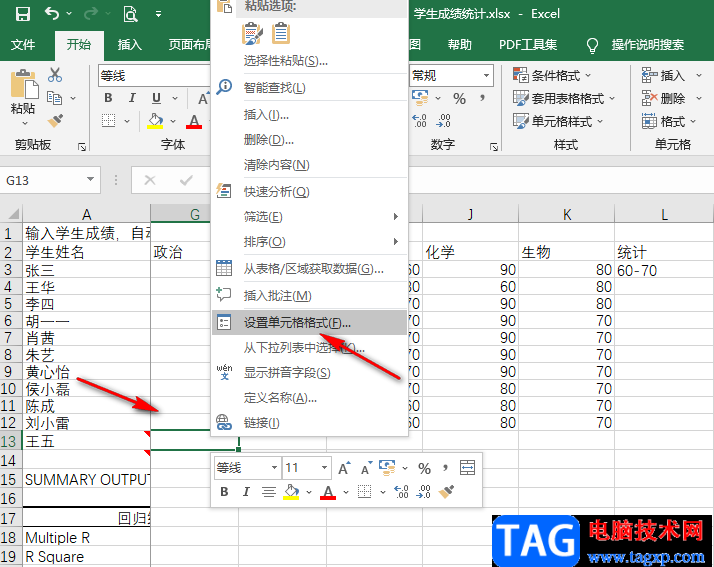Open the PDF工具集 tab
The height and width of the screenshot is (567, 714).
[528, 45]
